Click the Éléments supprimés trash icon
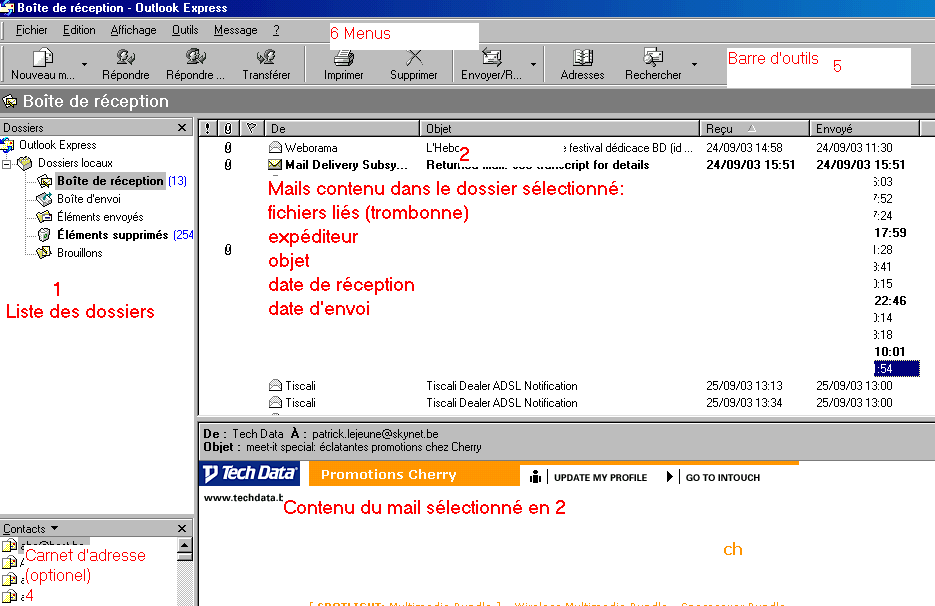Viewport: 935px width, 606px height. click(44, 234)
